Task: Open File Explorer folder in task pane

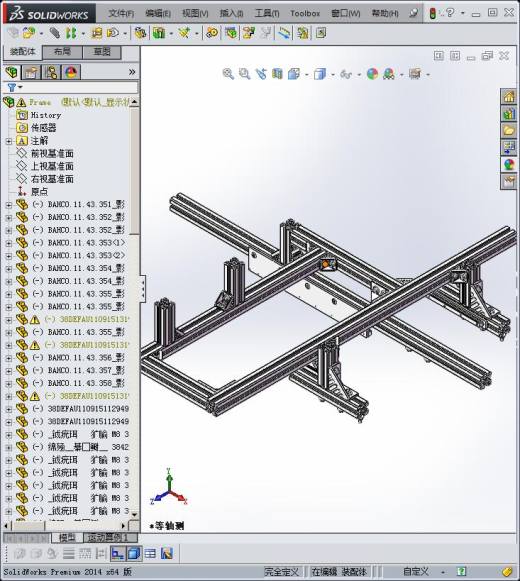Action: point(509,131)
